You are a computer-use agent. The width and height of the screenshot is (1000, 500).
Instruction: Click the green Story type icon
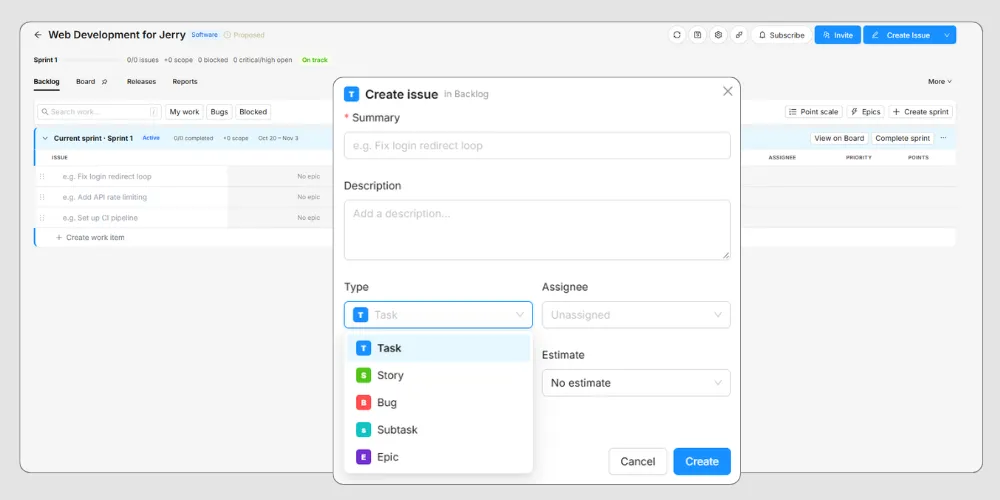tap(364, 375)
